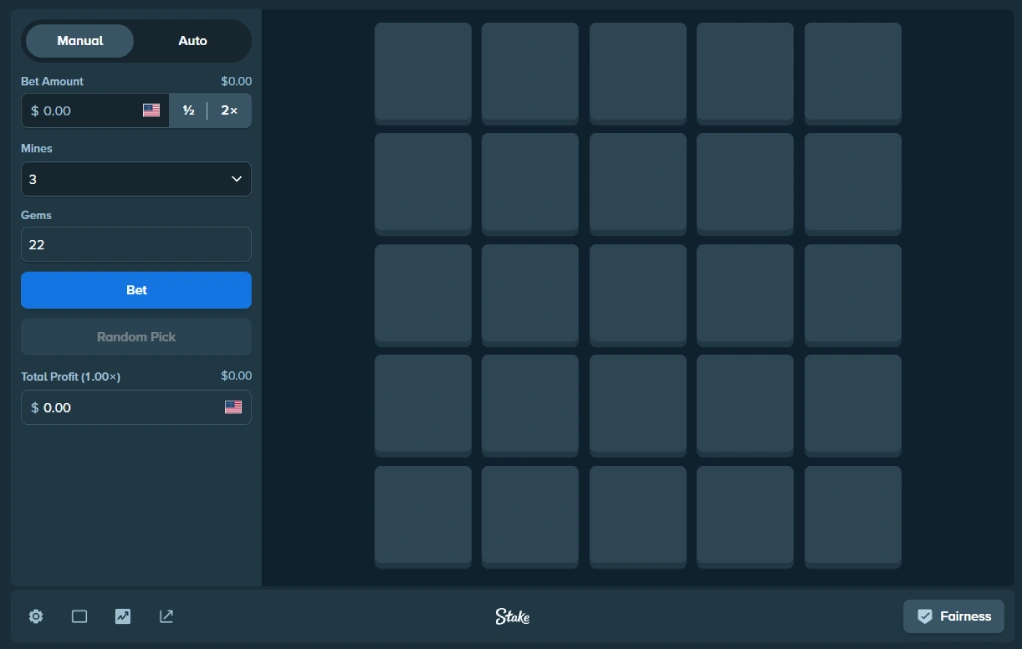The image size is (1022, 649).
Task: Reveal tile in fourth row, third column
Action: point(638,406)
